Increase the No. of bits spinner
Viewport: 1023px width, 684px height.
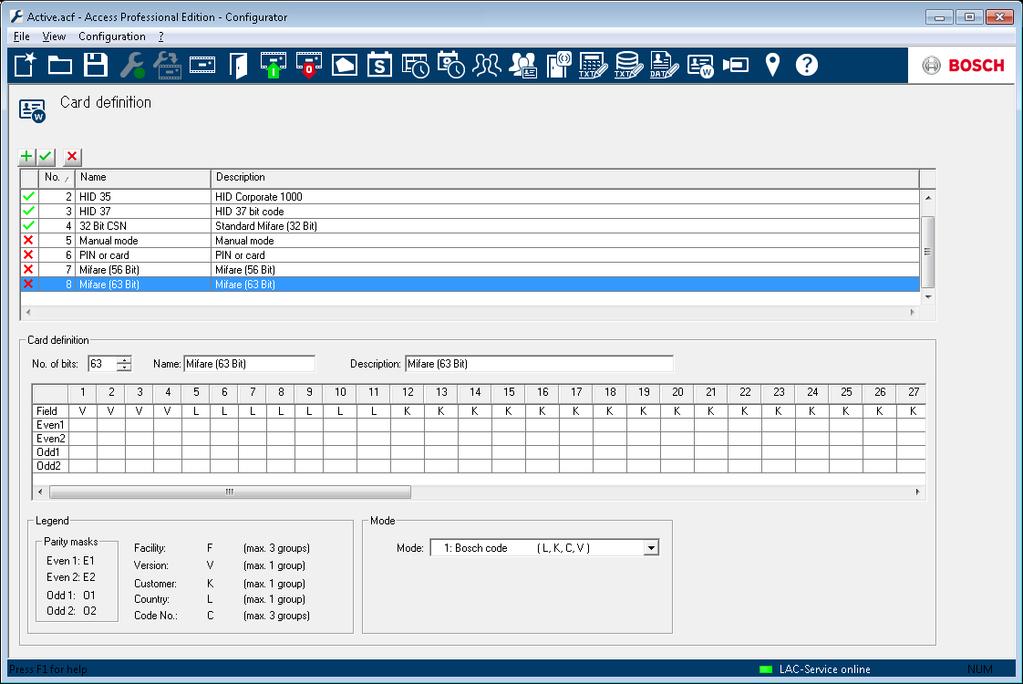tap(125, 360)
